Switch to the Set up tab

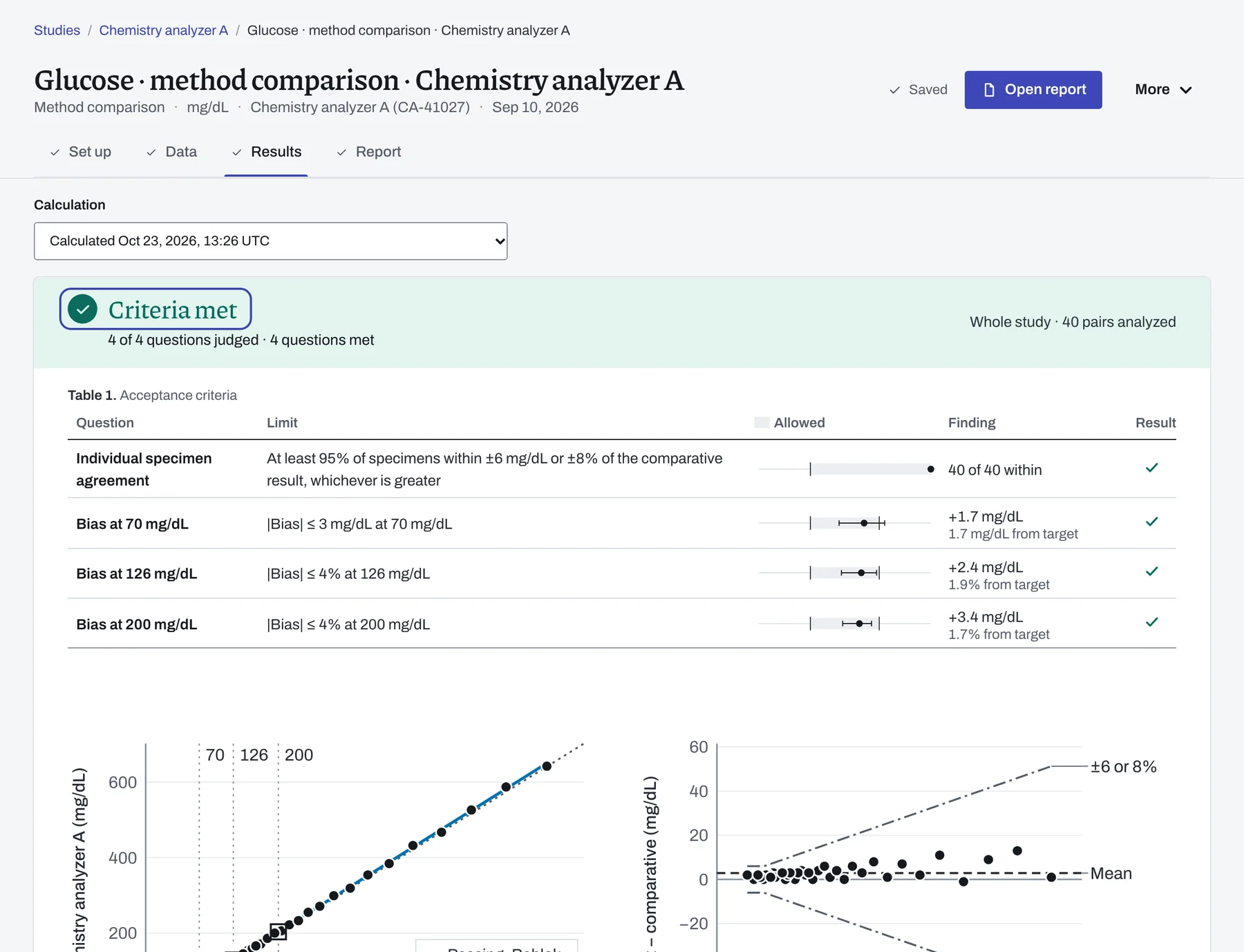tap(81, 152)
